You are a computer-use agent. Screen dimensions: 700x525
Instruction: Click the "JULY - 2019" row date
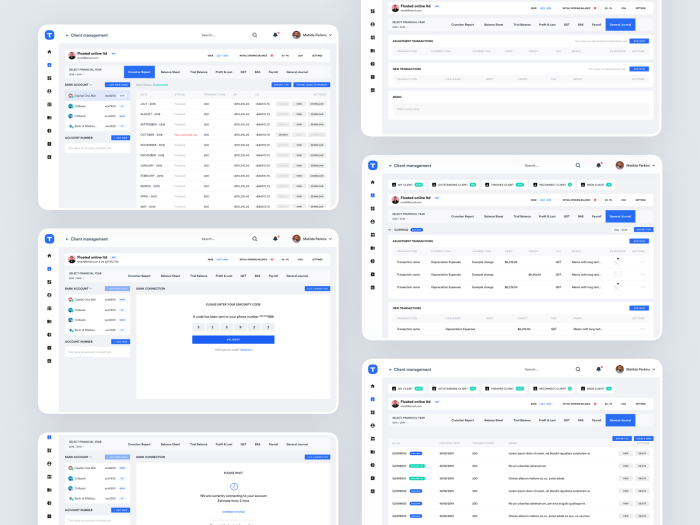[x=148, y=104]
